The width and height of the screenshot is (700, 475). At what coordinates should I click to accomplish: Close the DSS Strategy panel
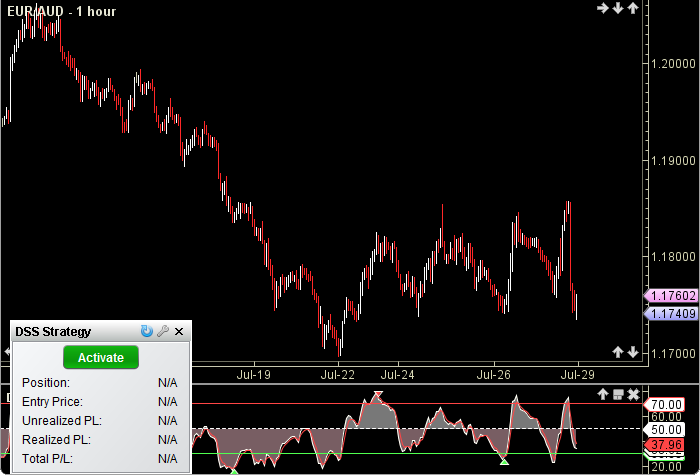pyautogui.click(x=179, y=332)
